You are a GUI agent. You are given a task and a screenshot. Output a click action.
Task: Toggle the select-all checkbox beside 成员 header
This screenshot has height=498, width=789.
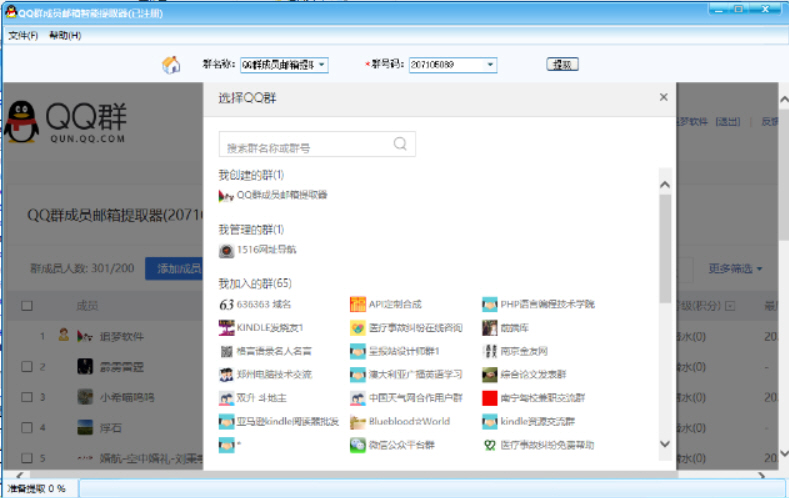coord(27,306)
